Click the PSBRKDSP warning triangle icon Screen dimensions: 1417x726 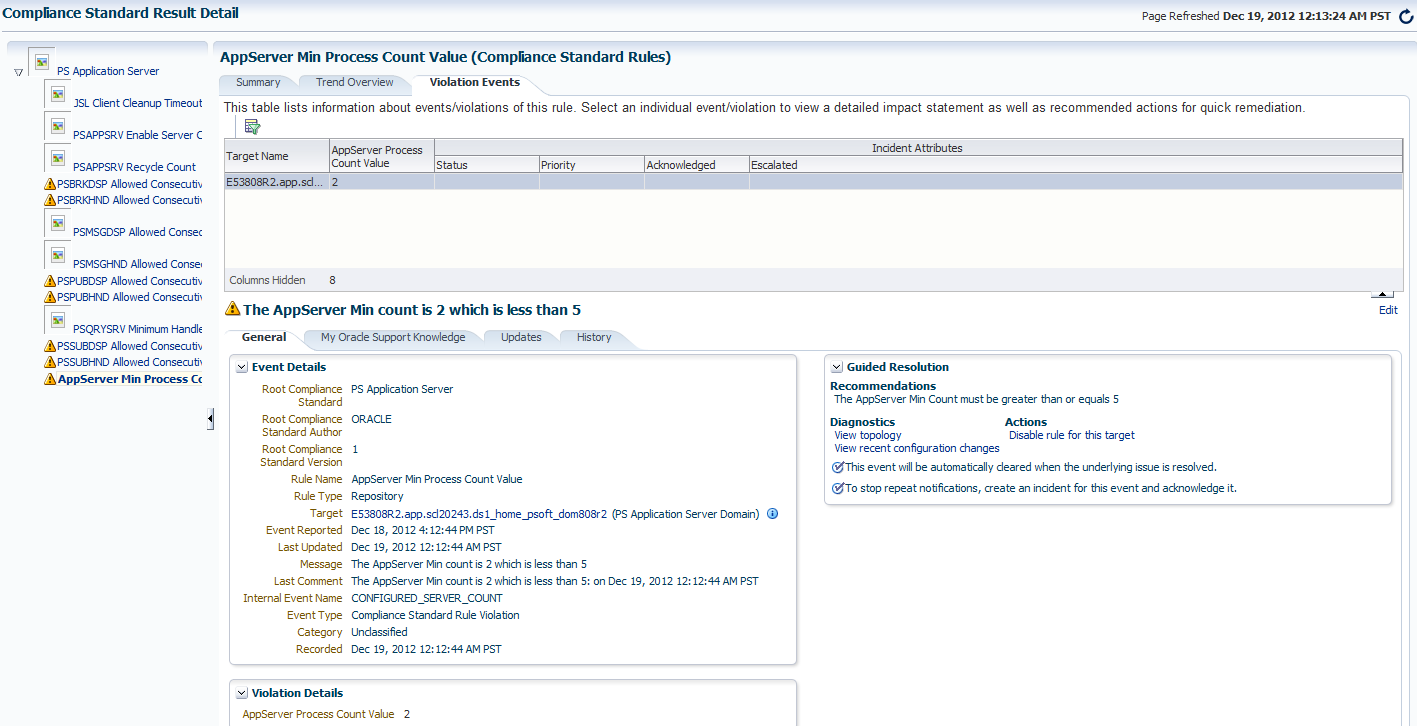tap(50, 184)
